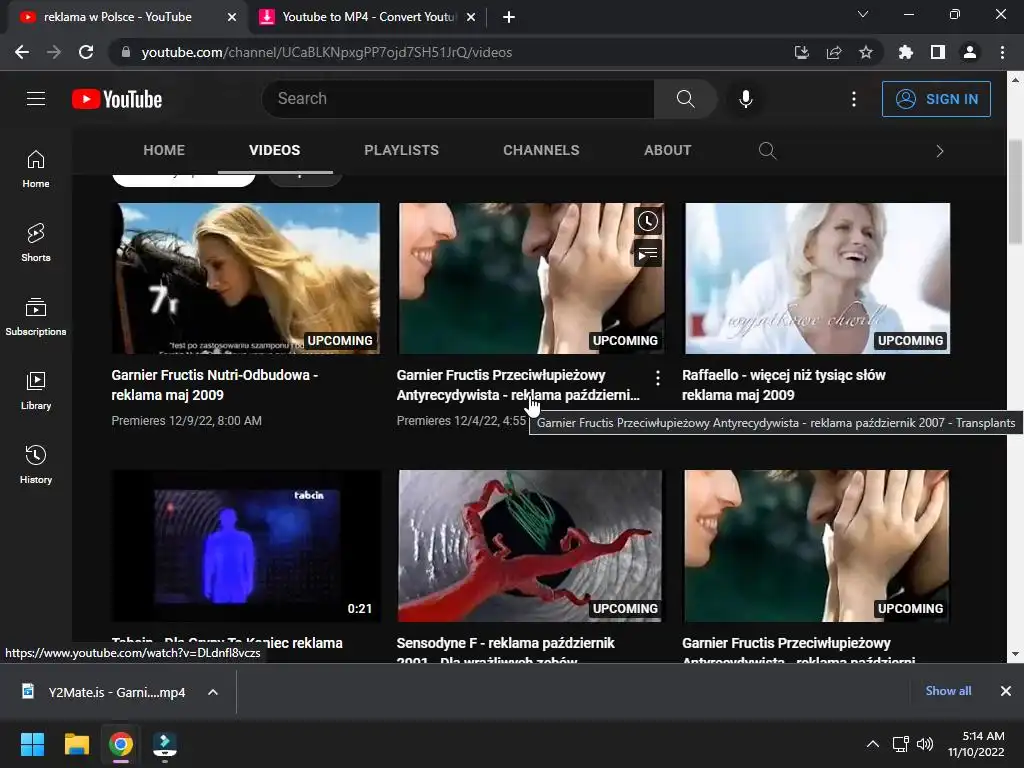The width and height of the screenshot is (1024, 768).
Task: Open Sensodyne F video thumbnail
Action: pos(531,546)
